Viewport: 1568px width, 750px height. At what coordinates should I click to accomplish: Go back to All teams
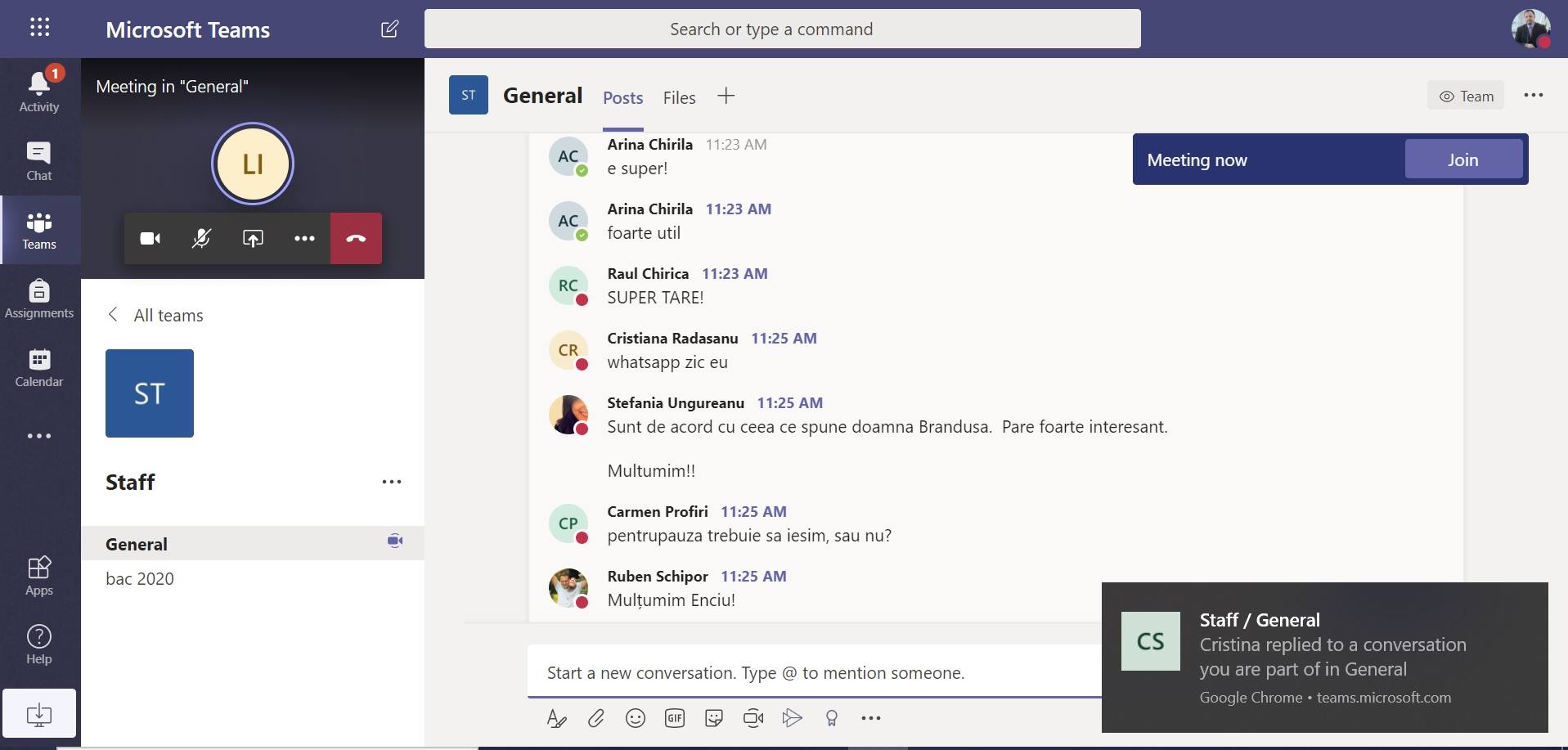click(x=155, y=315)
